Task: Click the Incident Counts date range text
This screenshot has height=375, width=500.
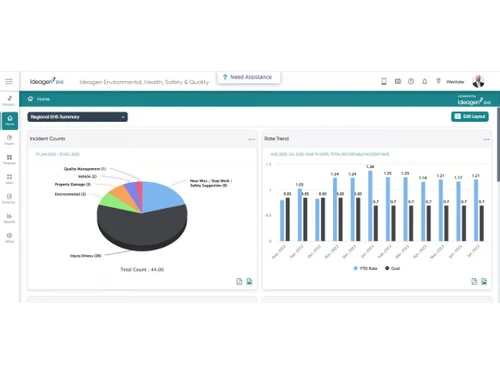Action: click(x=57, y=154)
